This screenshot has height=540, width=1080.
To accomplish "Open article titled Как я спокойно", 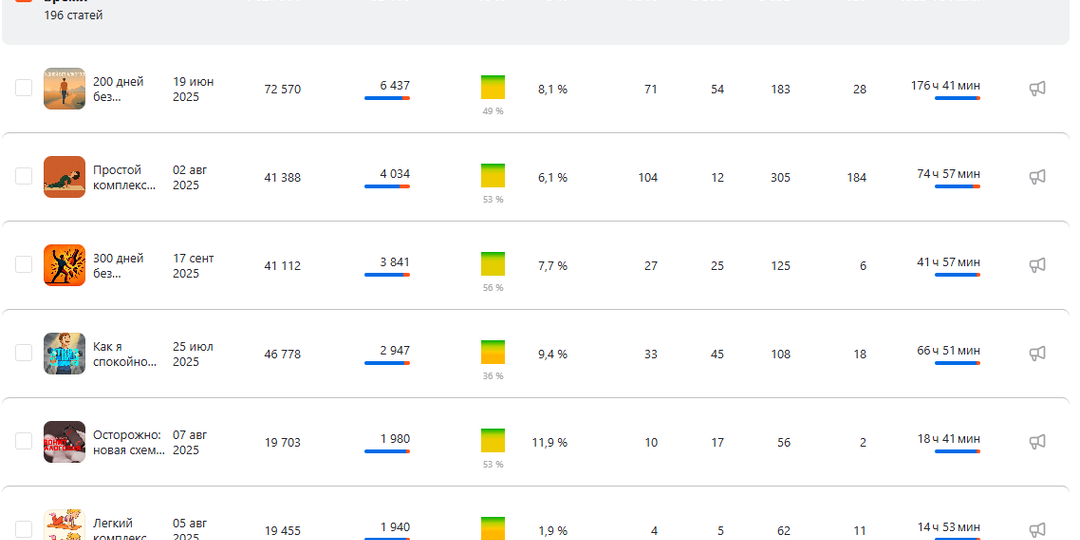I will pyautogui.click(x=125, y=354).
